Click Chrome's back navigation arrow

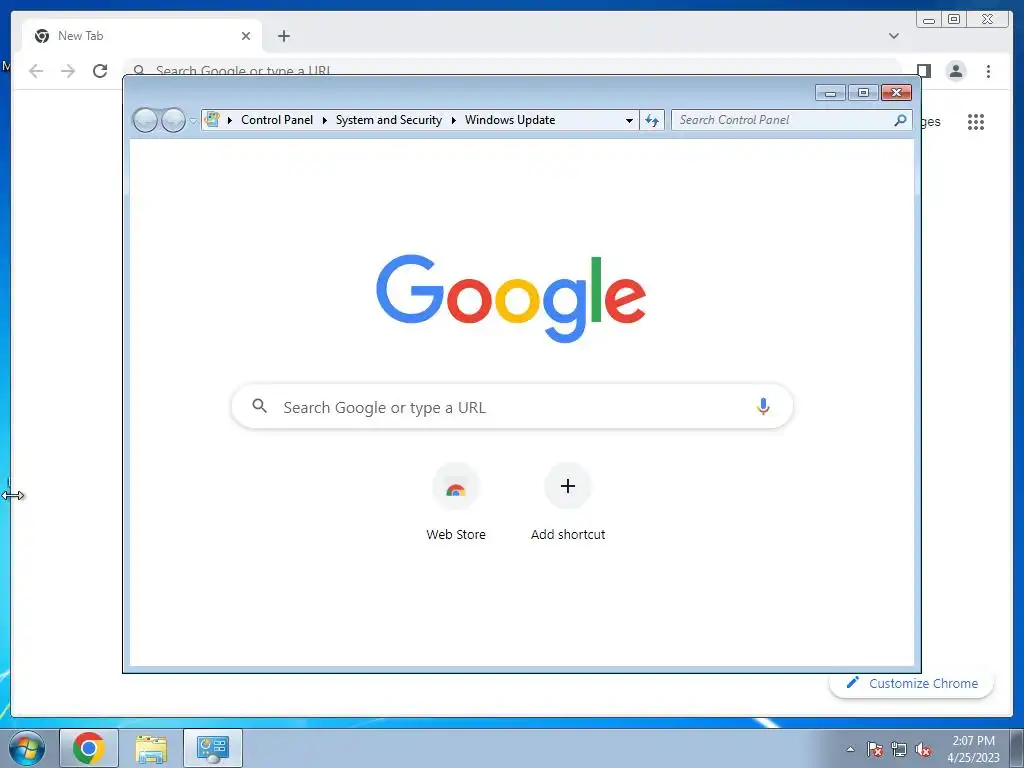point(36,71)
